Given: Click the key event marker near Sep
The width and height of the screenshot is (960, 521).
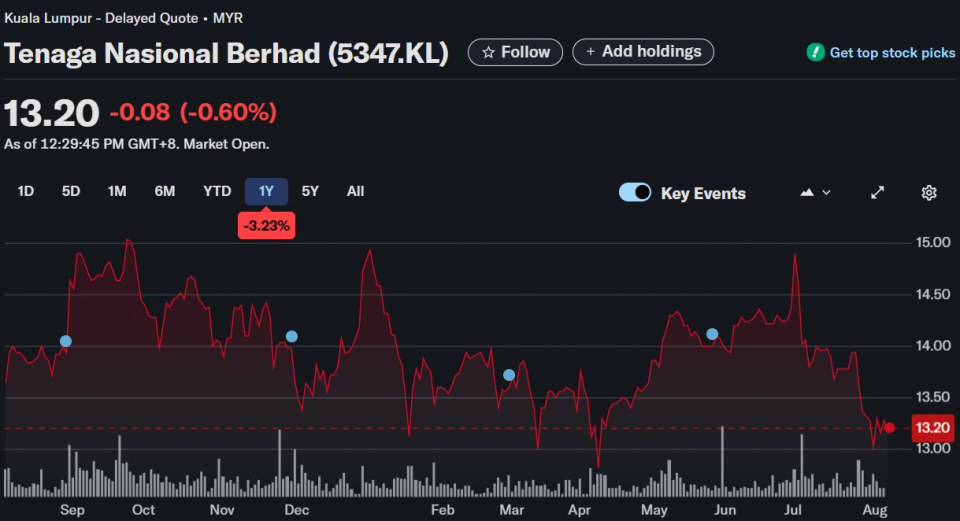Looking at the screenshot, I should [66, 341].
